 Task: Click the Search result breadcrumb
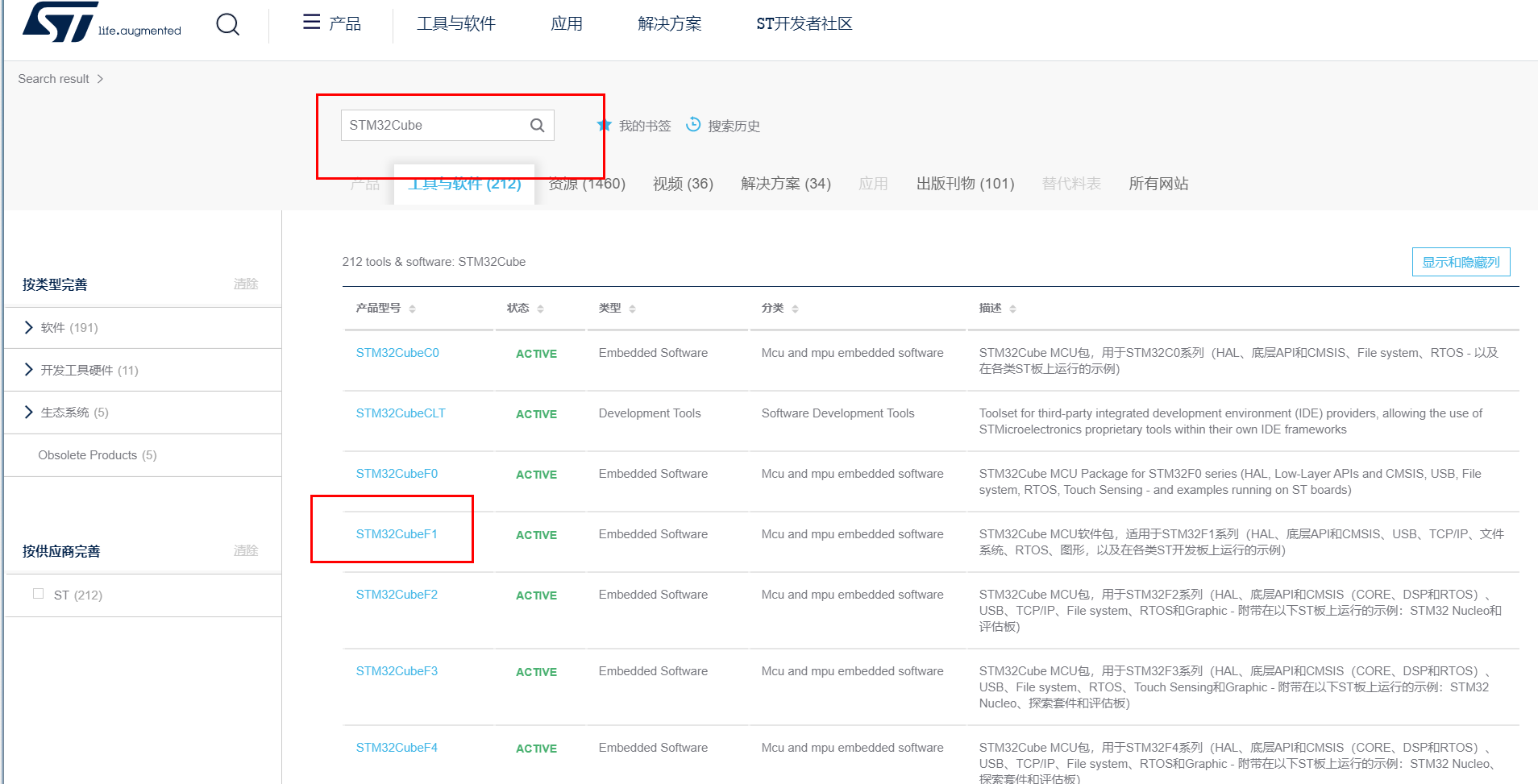coord(53,79)
